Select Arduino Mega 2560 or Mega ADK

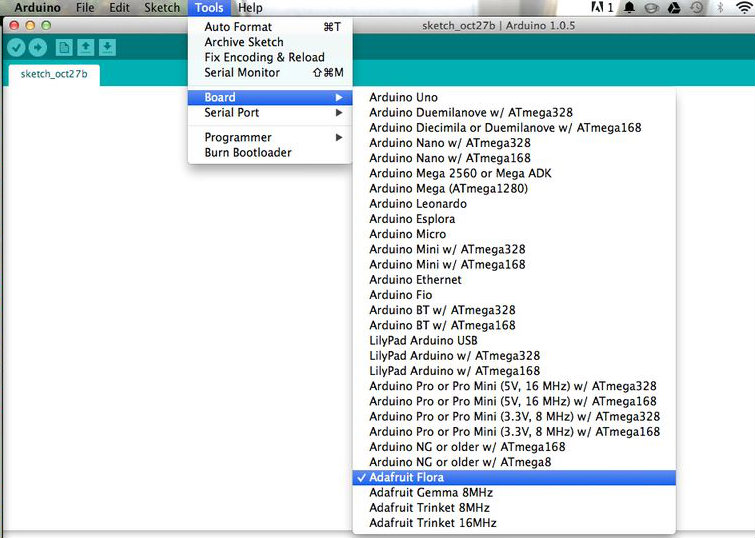(x=514, y=173)
